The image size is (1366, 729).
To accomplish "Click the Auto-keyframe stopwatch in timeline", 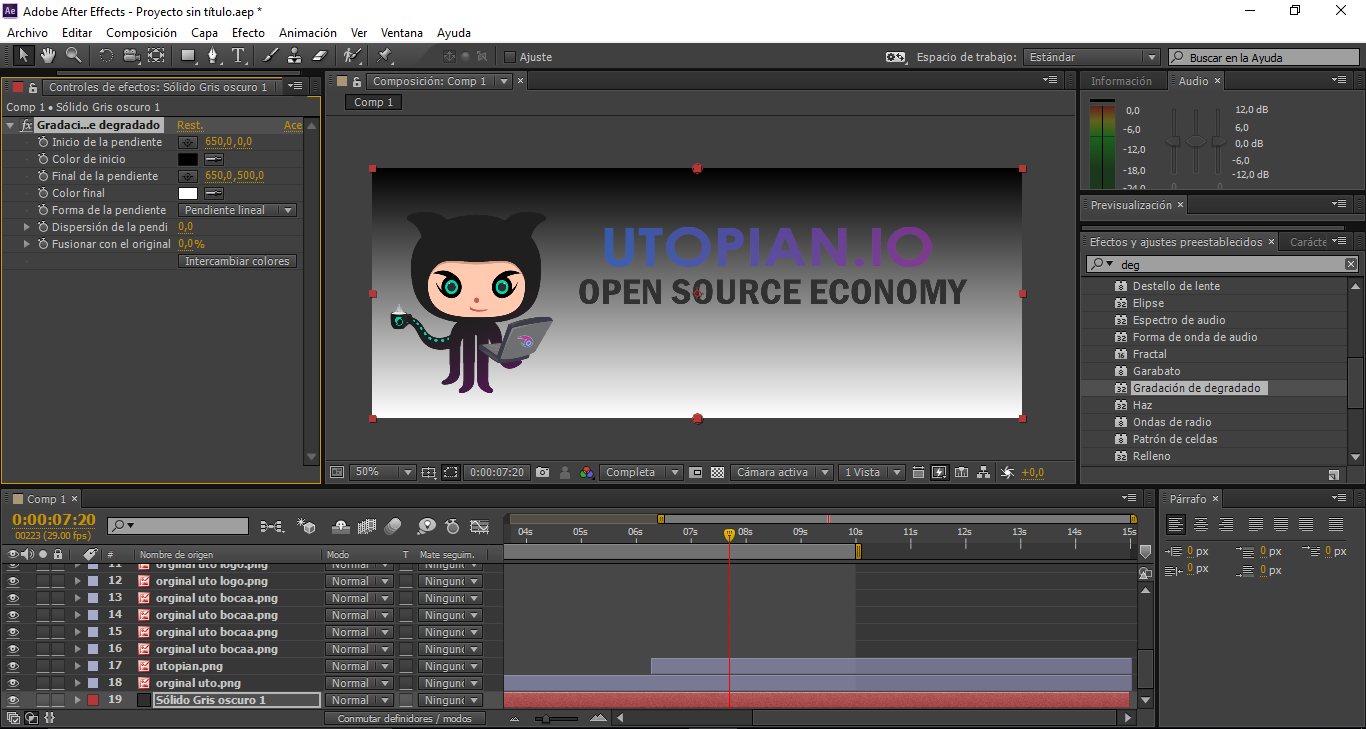I will pyautogui.click(x=452, y=526).
